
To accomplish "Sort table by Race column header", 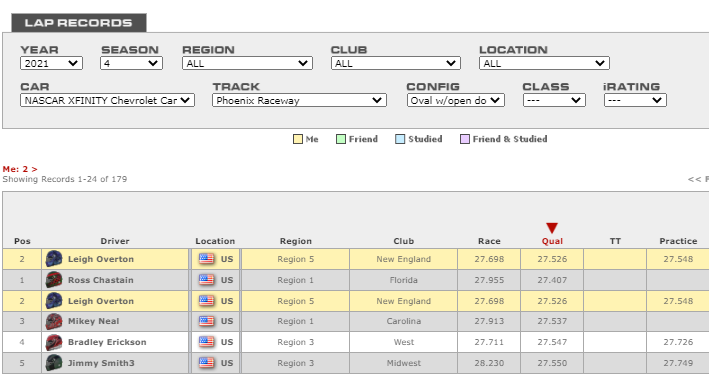I will (x=489, y=241).
